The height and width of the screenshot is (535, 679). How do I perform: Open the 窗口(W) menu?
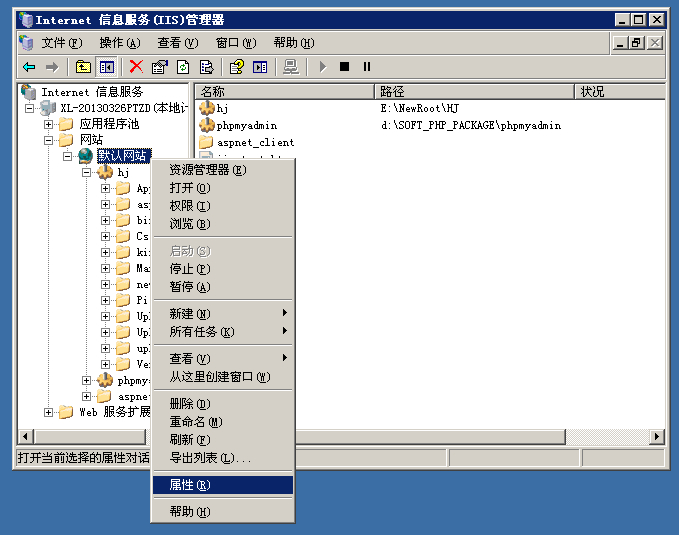click(x=236, y=43)
